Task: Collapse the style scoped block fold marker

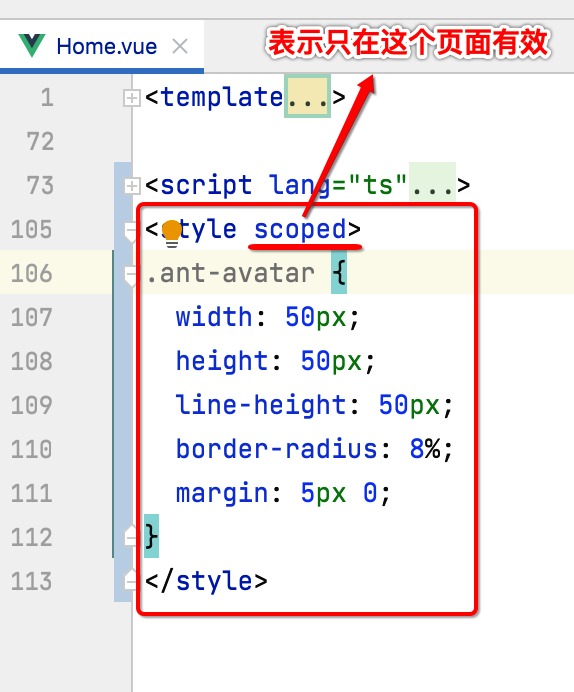Action: click(x=131, y=232)
